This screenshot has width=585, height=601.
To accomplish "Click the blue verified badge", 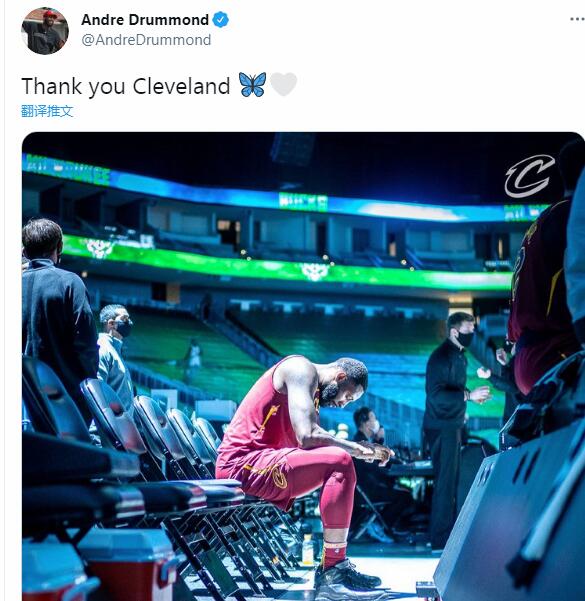I will 220,20.
